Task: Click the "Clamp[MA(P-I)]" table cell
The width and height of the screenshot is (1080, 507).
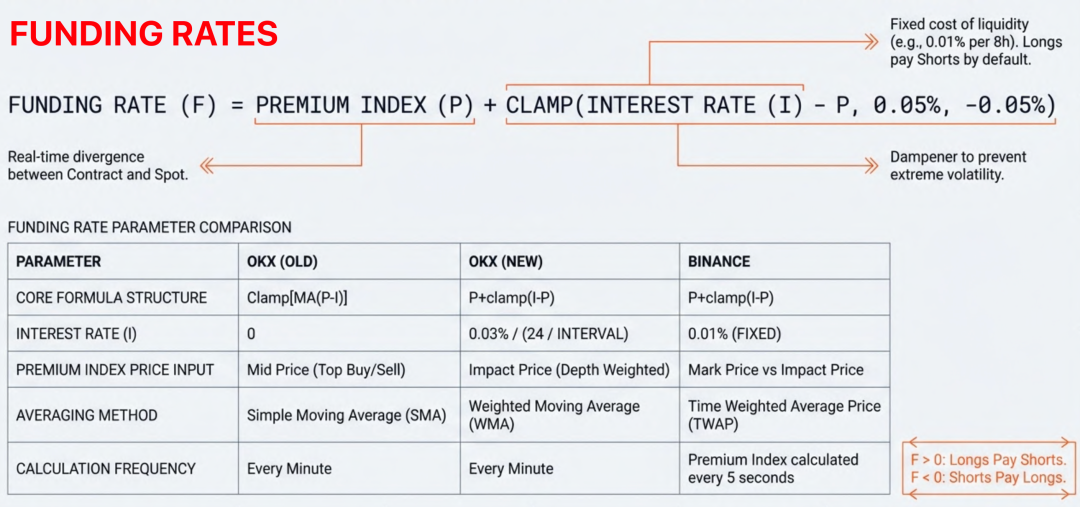Action: (x=296, y=298)
